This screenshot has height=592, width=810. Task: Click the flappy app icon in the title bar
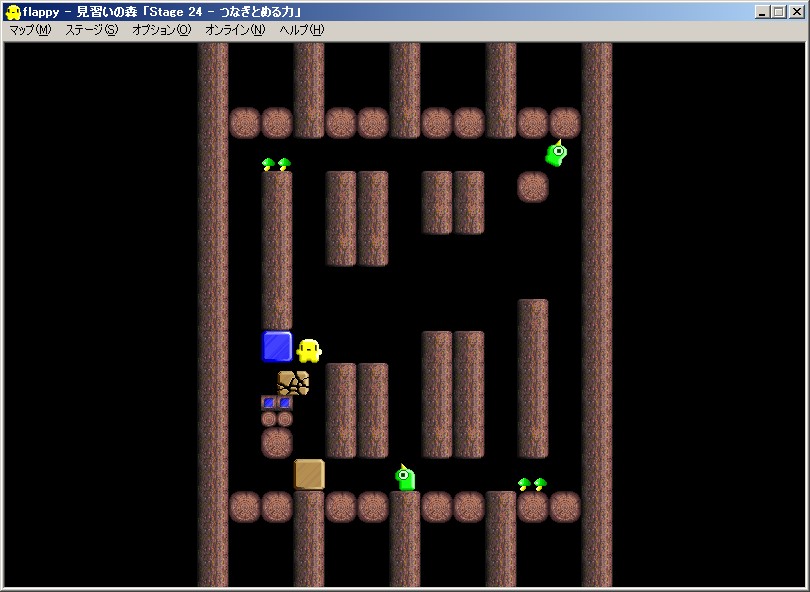pyautogui.click(x=12, y=11)
